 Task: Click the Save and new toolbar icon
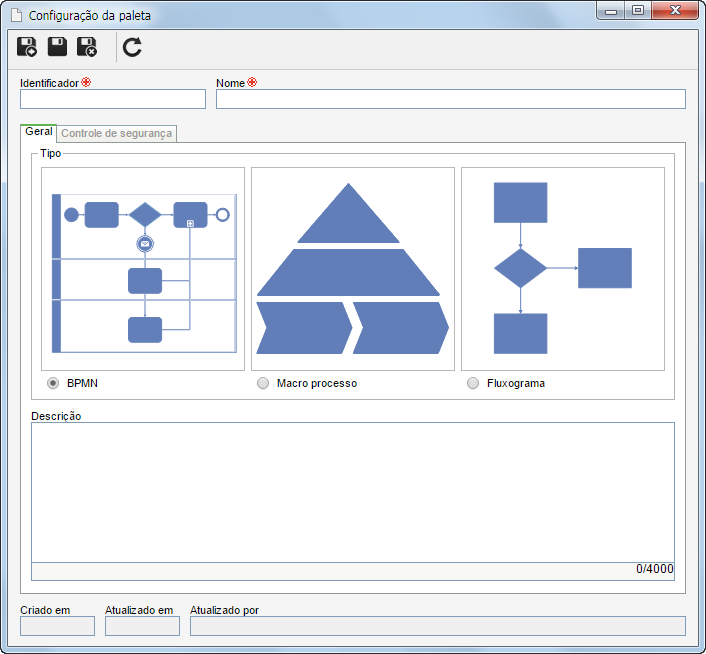27,47
